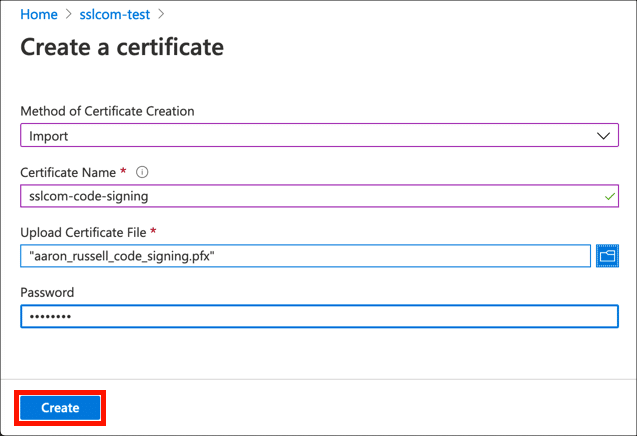Screen dimensions: 637x436
Task: Focus the sslcom-code-signing name field
Action: pos(300,197)
